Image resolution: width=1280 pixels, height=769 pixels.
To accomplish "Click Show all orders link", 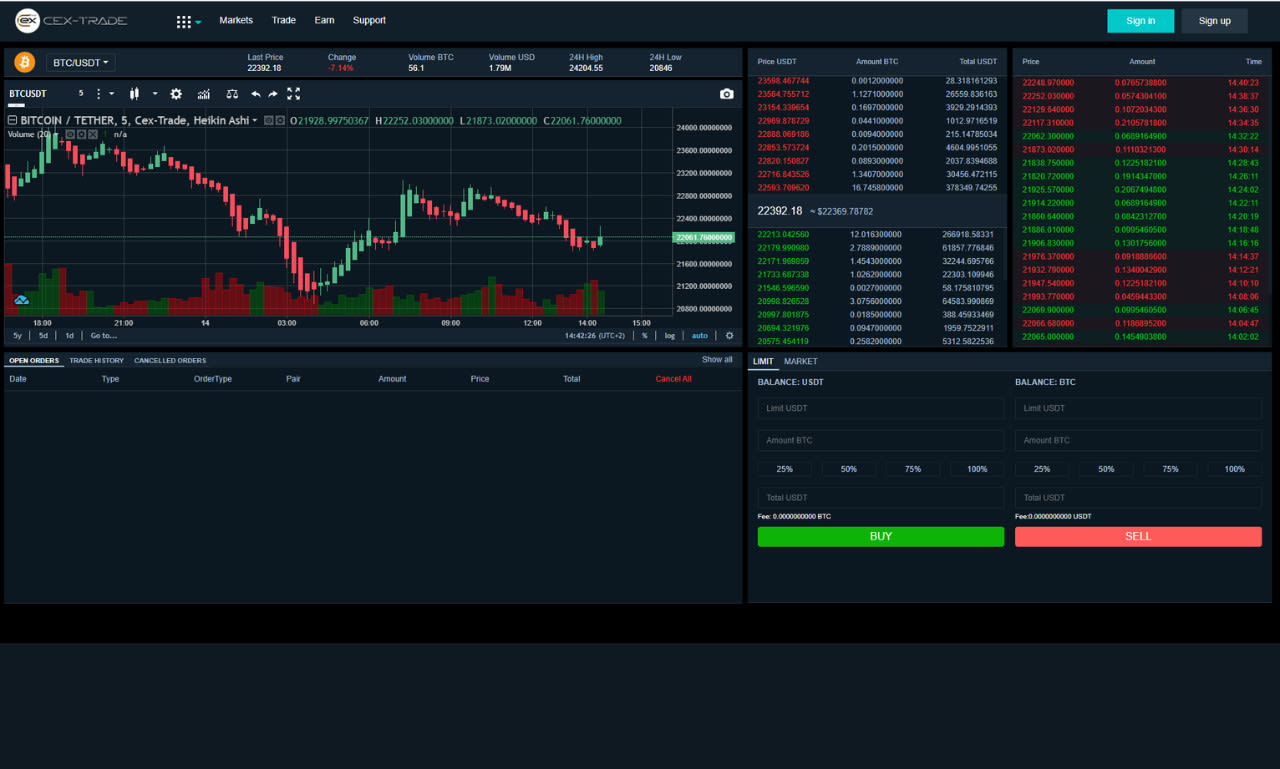I will (x=717, y=360).
